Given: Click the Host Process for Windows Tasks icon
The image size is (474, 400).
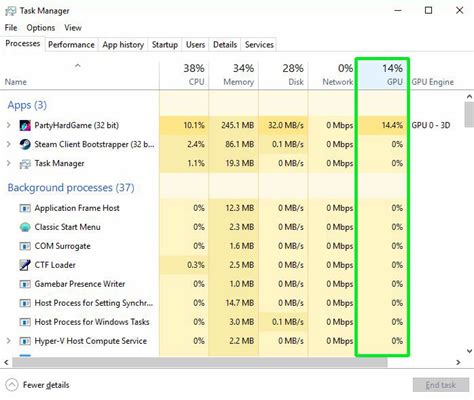Looking at the screenshot, I should [x=25, y=322].
